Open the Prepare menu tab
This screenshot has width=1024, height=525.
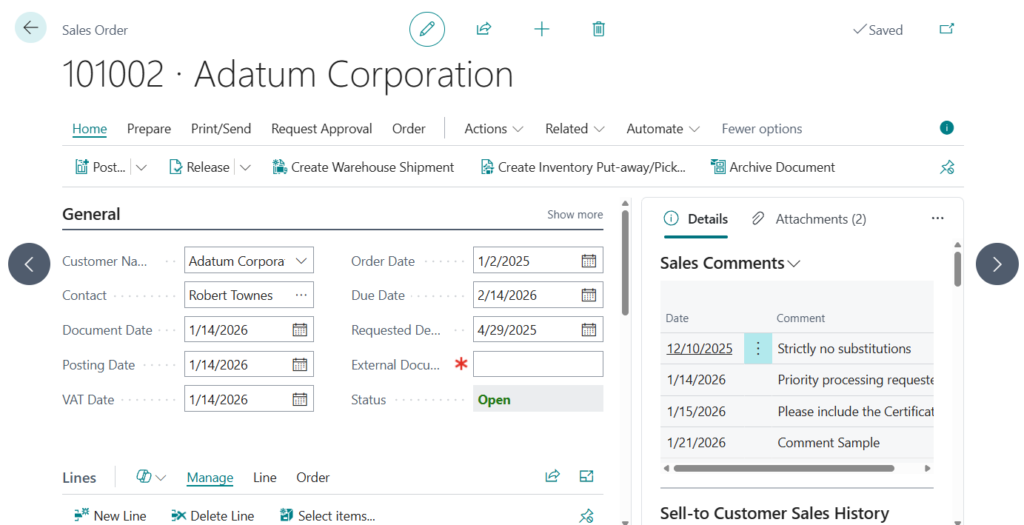click(x=149, y=129)
